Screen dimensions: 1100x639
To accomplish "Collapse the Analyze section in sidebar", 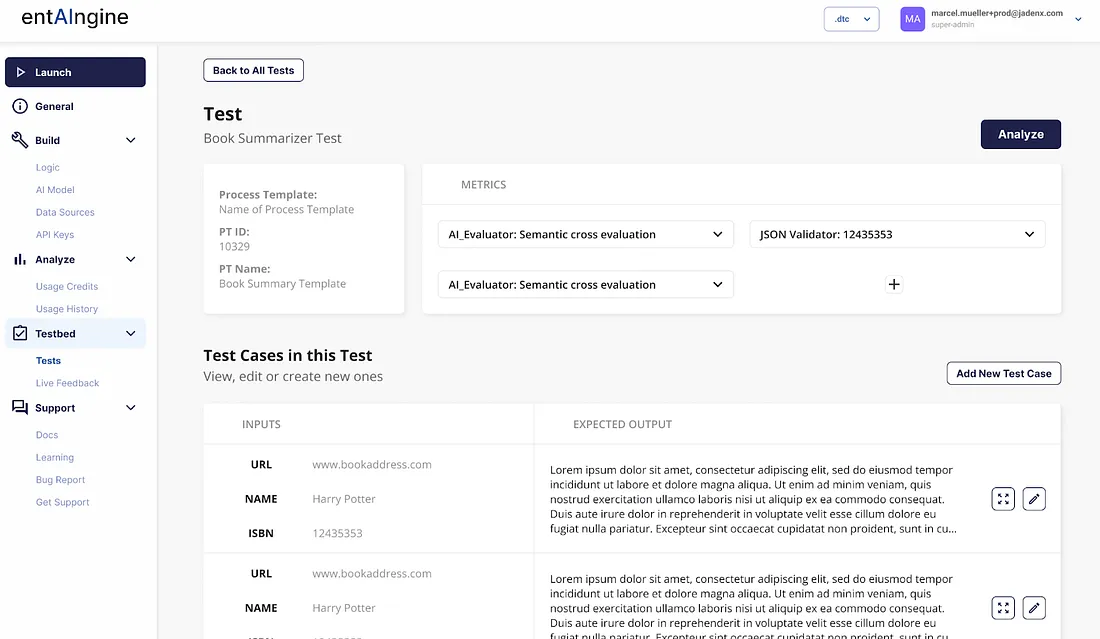I will (x=131, y=260).
